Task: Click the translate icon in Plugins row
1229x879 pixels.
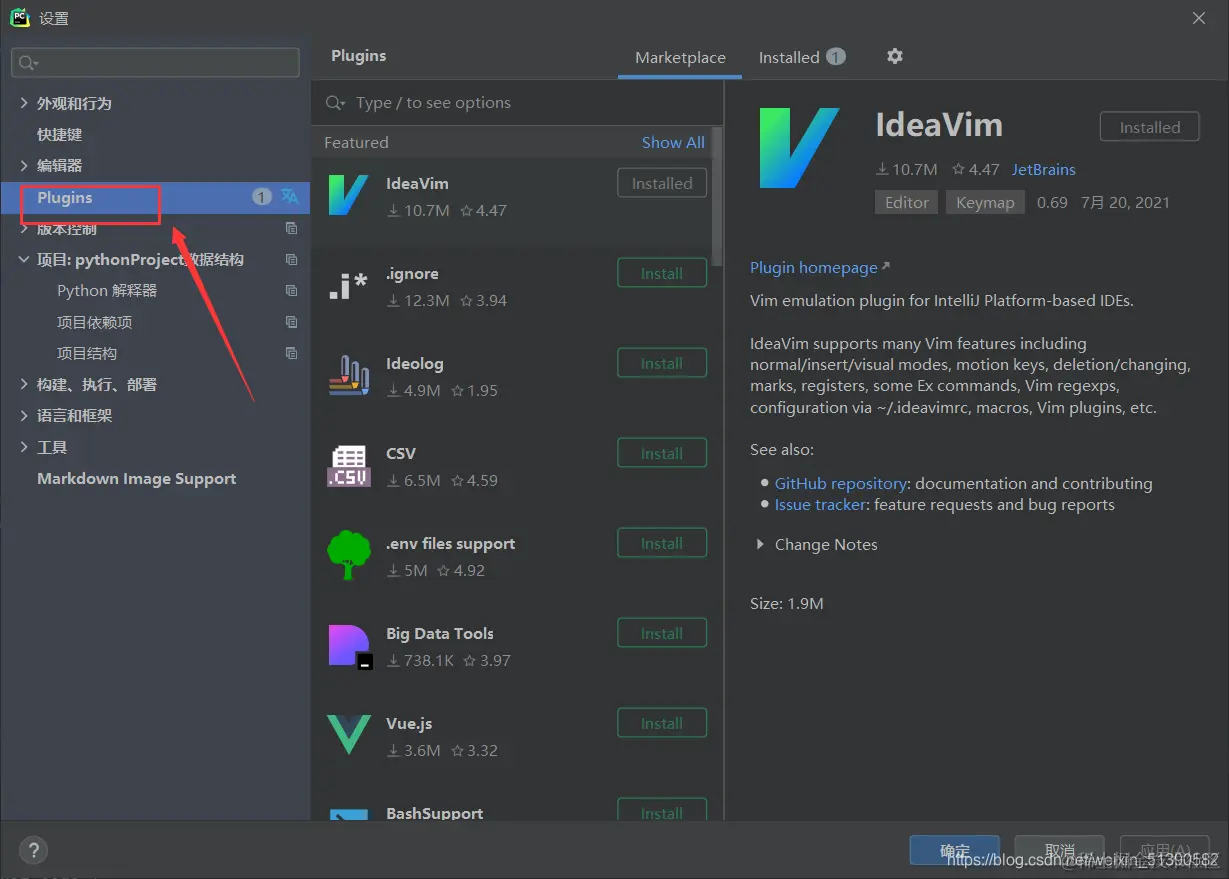Action: point(289,197)
